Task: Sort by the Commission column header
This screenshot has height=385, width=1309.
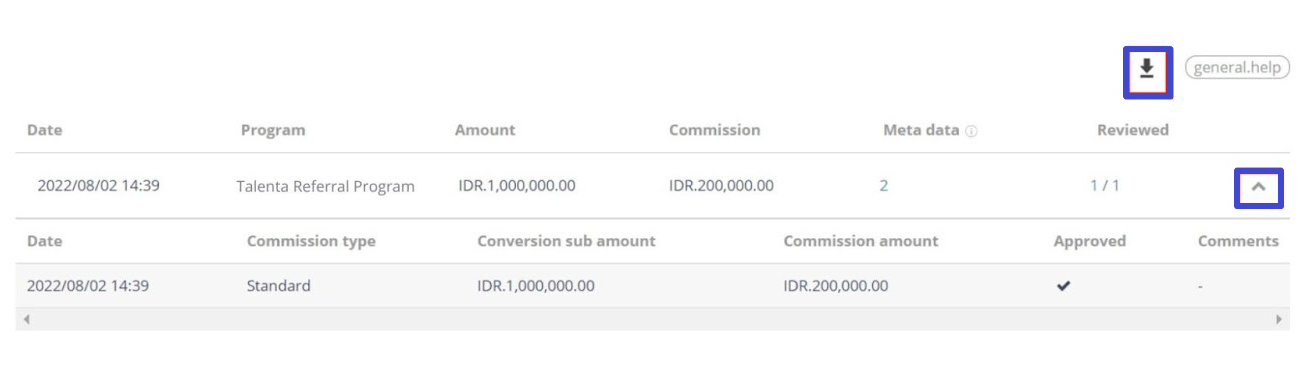Action: (714, 130)
